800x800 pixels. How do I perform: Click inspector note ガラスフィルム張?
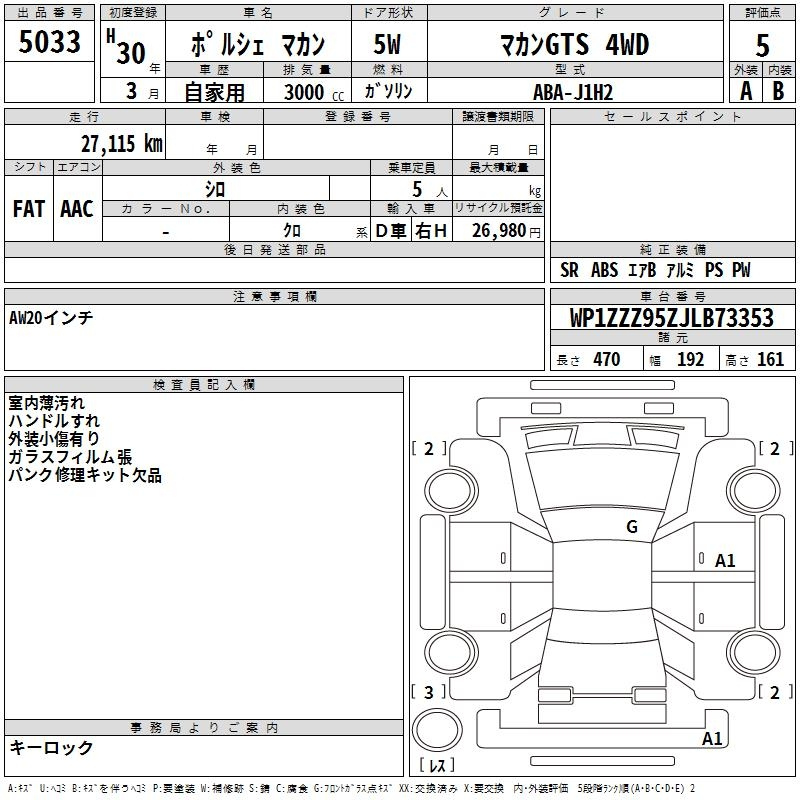point(70,457)
